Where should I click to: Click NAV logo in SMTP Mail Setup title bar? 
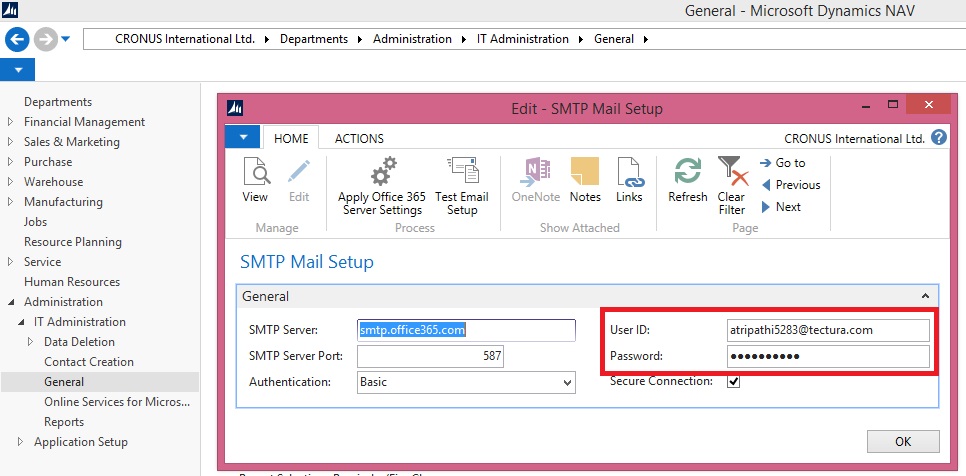[x=235, y=108]
